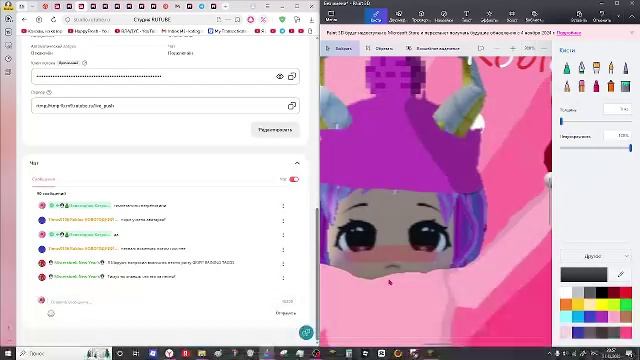The height and width of the screenshot is (360, 640).
Task: Select the Pencil brush
Action: click(x=567, y=86)
